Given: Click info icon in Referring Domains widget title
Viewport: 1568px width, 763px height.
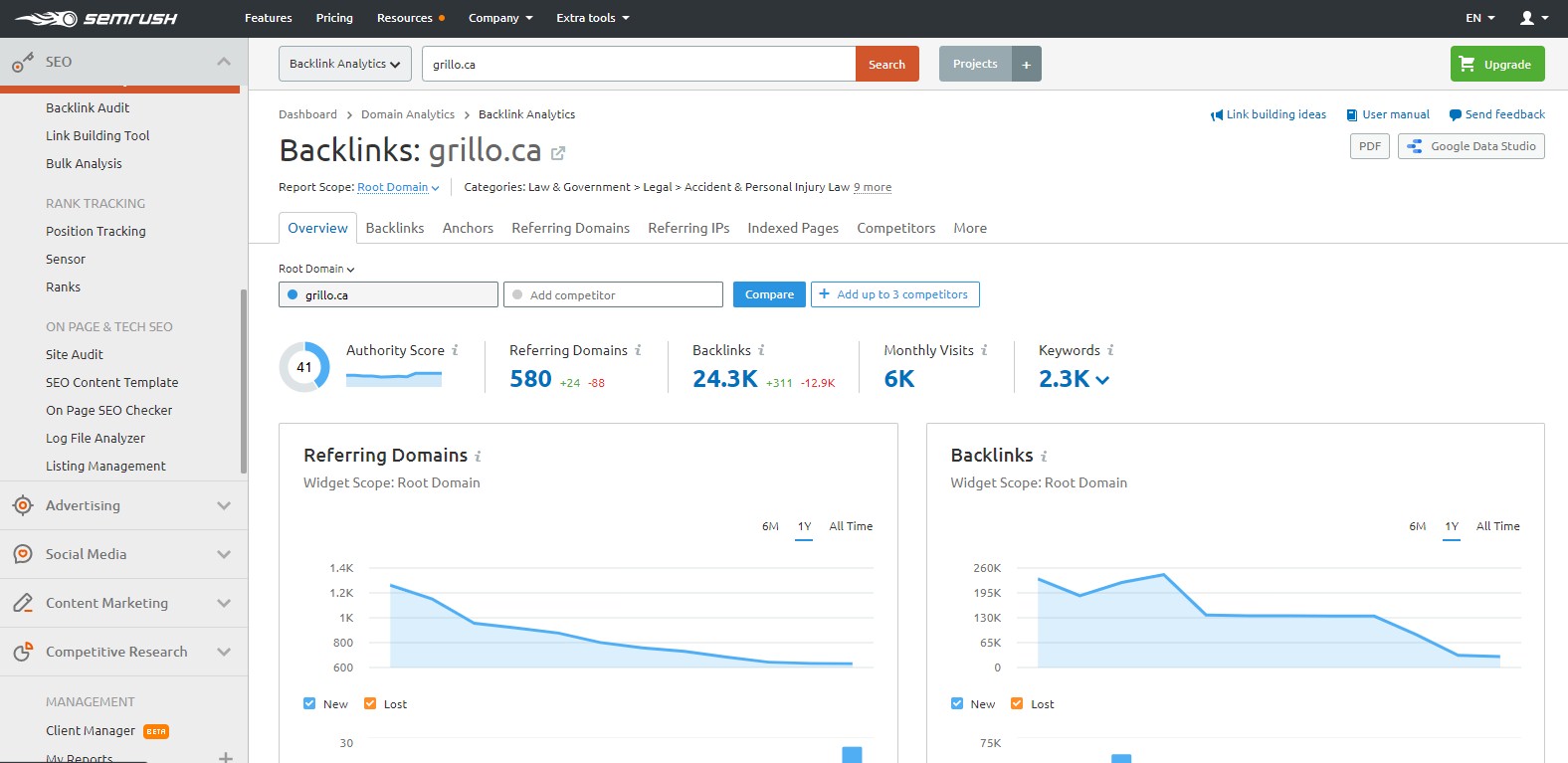Looking at the screenshot, I should click(x=478, y=457).
